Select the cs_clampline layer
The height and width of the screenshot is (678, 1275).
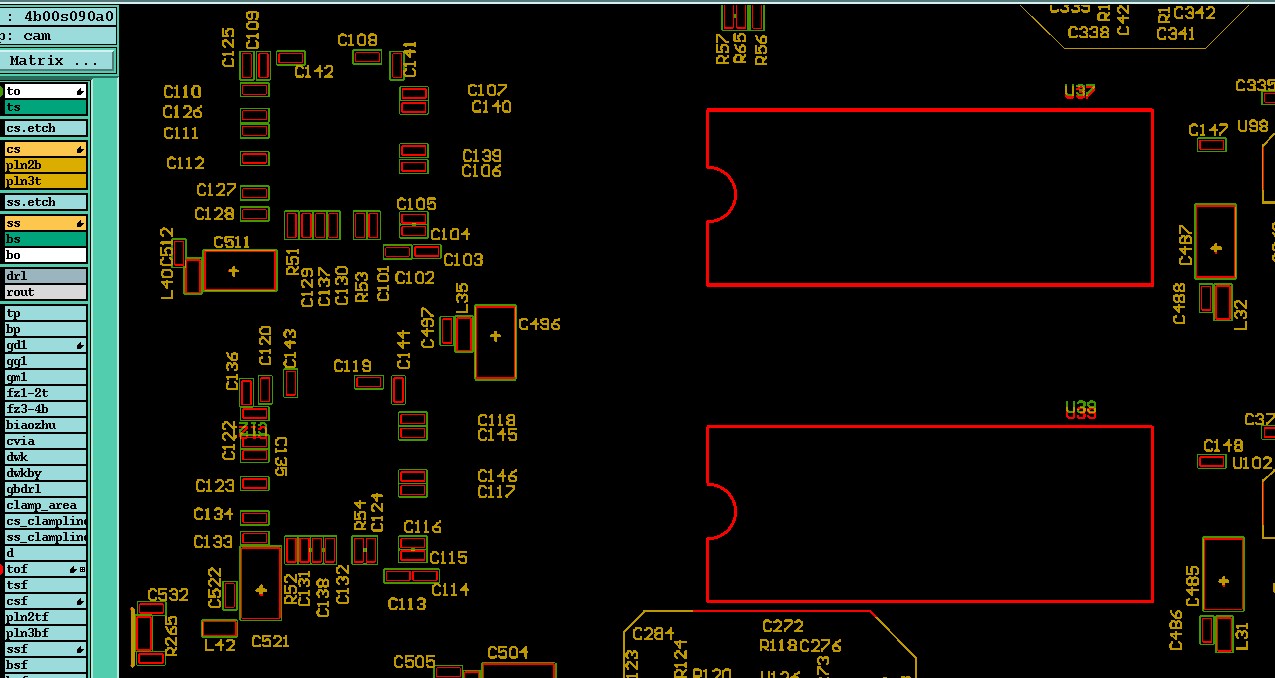pos(45,521)
